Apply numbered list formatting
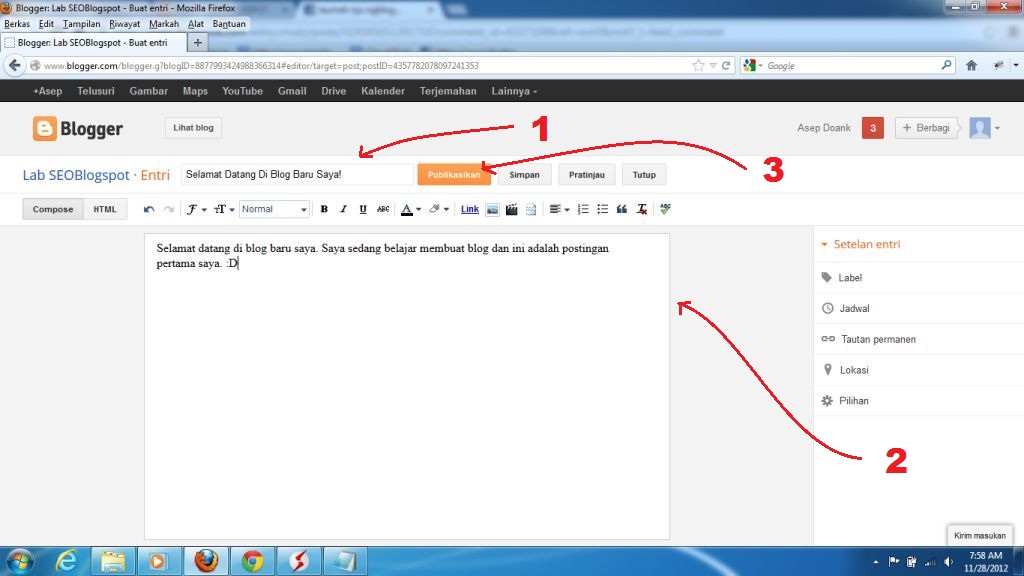Screen dimensions: 1024x576 [x=583, y=209]
